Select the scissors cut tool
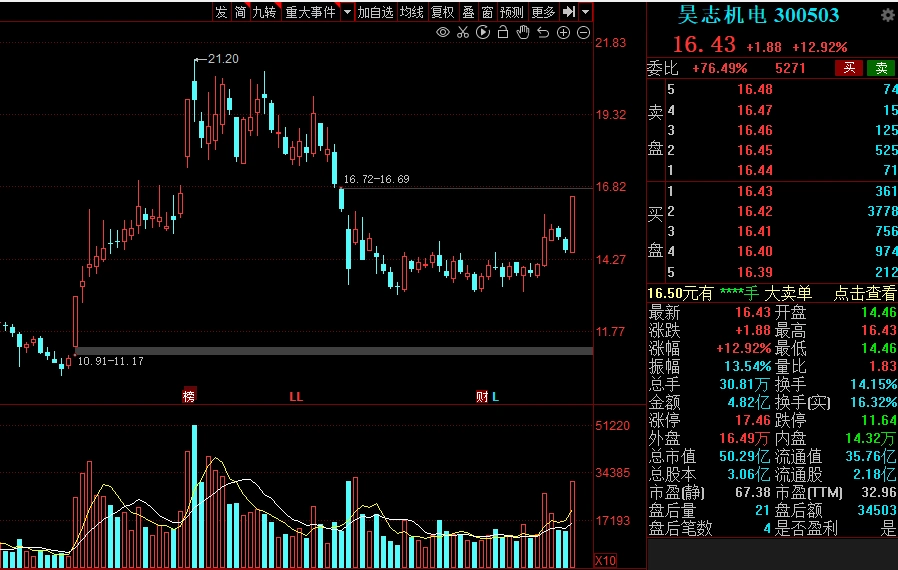The width and height of the screenshot is (898, 570). pyautogui.click(x=463, y=33)
